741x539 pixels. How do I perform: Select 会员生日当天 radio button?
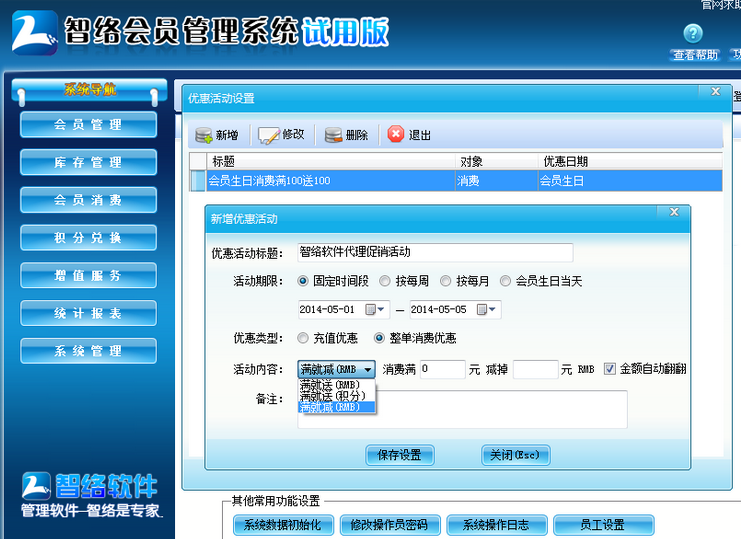pos(505,281)
